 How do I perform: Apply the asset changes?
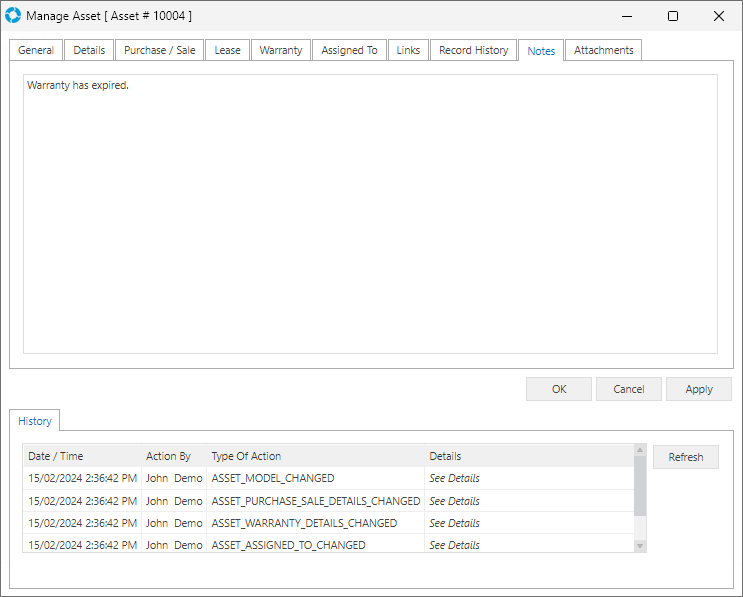[698, 389]
